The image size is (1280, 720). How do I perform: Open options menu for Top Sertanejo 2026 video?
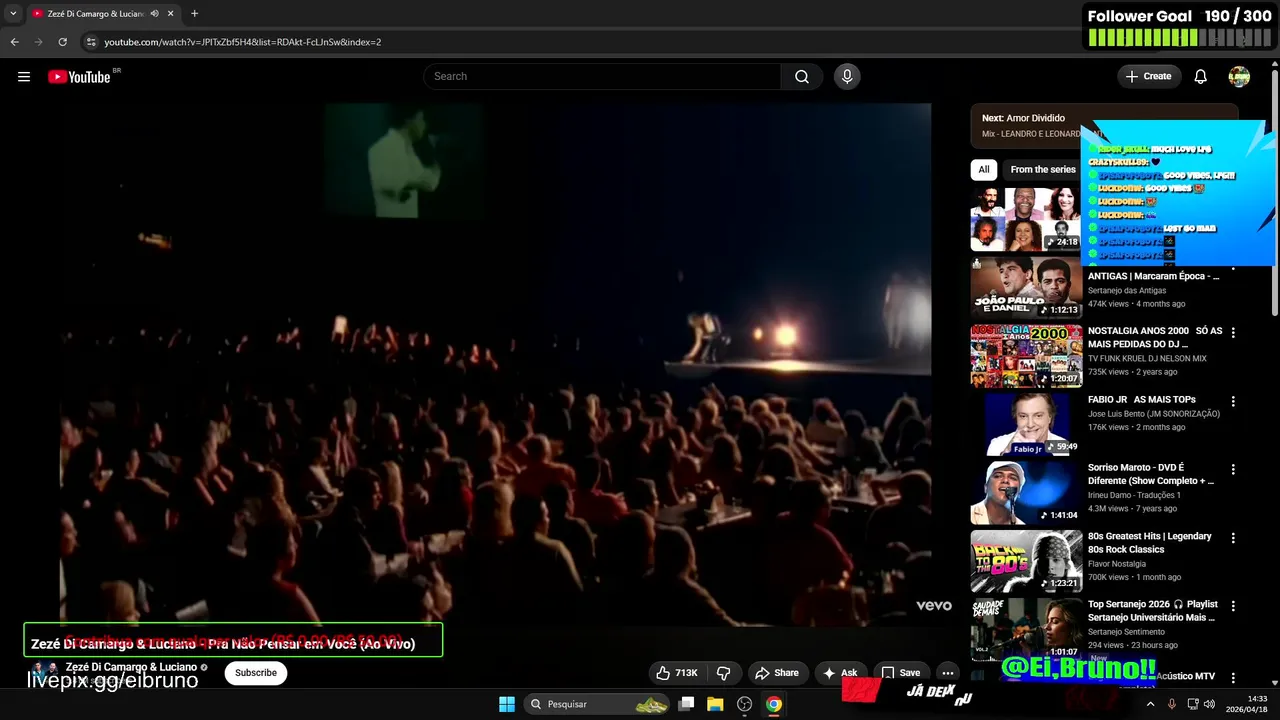pyautogui.click(x=1233, y=606)
